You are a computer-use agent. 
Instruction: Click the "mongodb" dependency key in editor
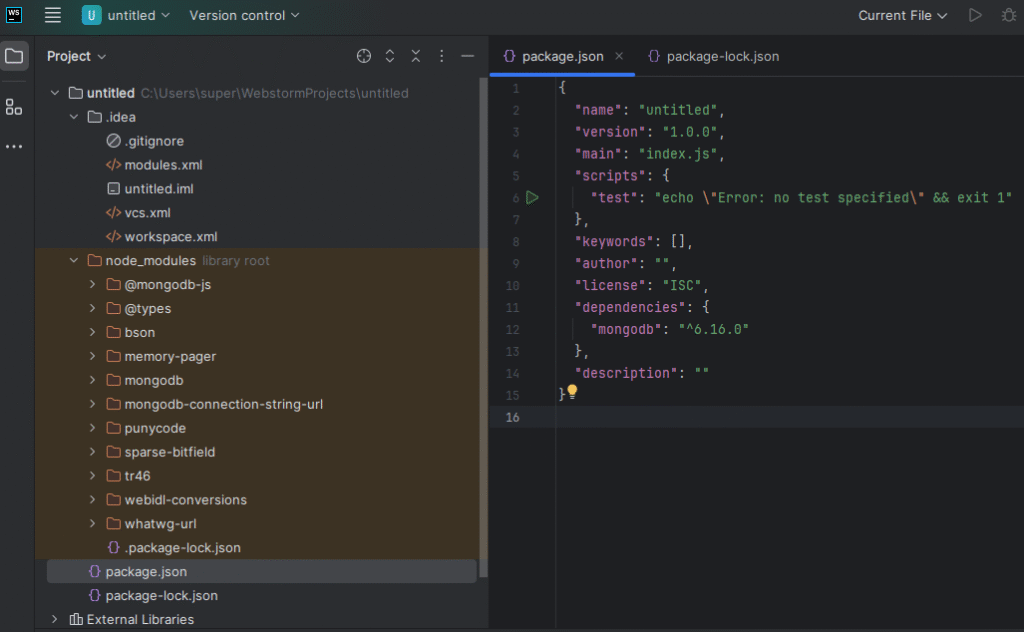(x=626, y=329)
